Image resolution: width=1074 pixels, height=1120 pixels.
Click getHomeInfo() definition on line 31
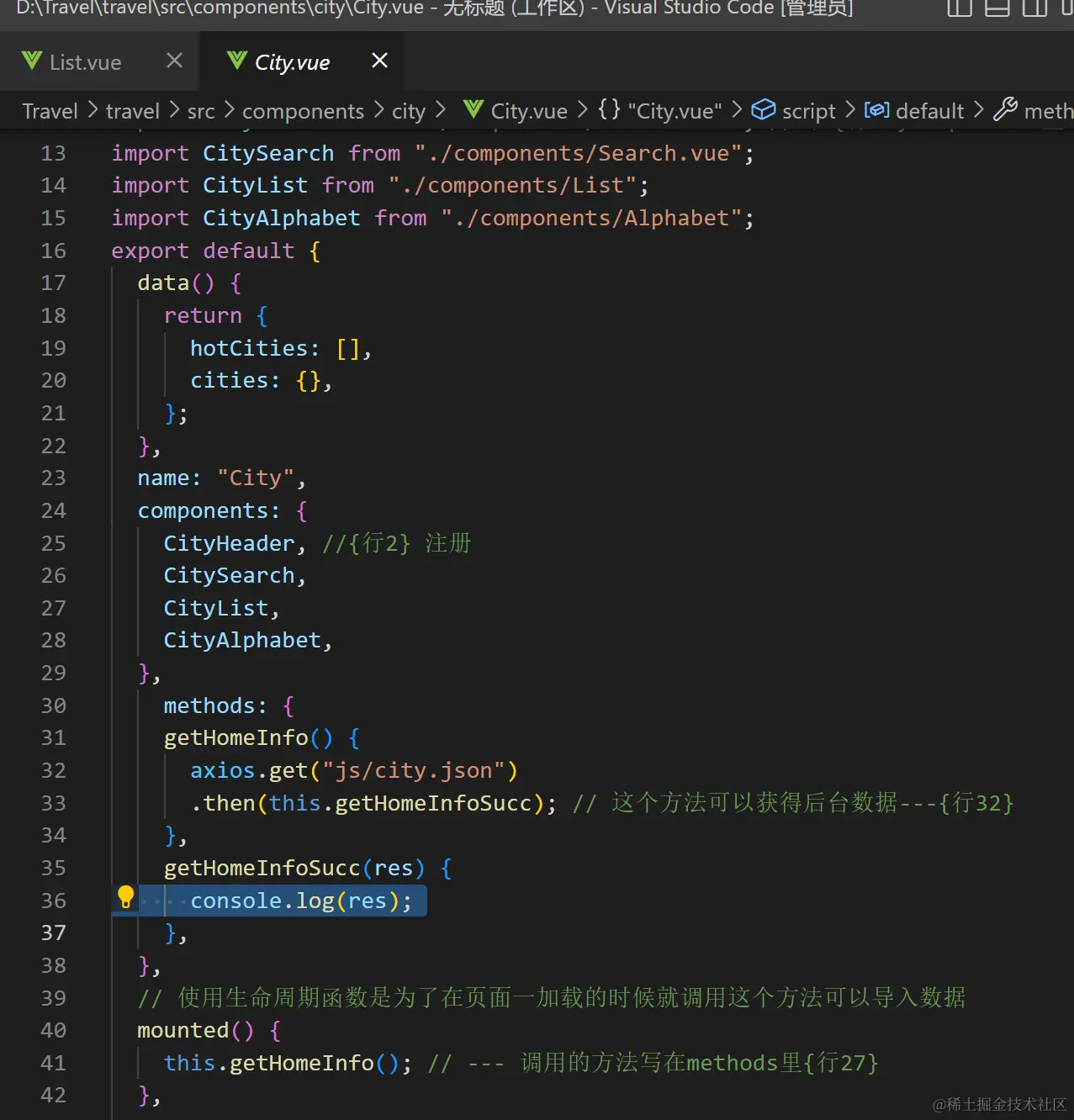pyautogui.click(x=249, y=737)
